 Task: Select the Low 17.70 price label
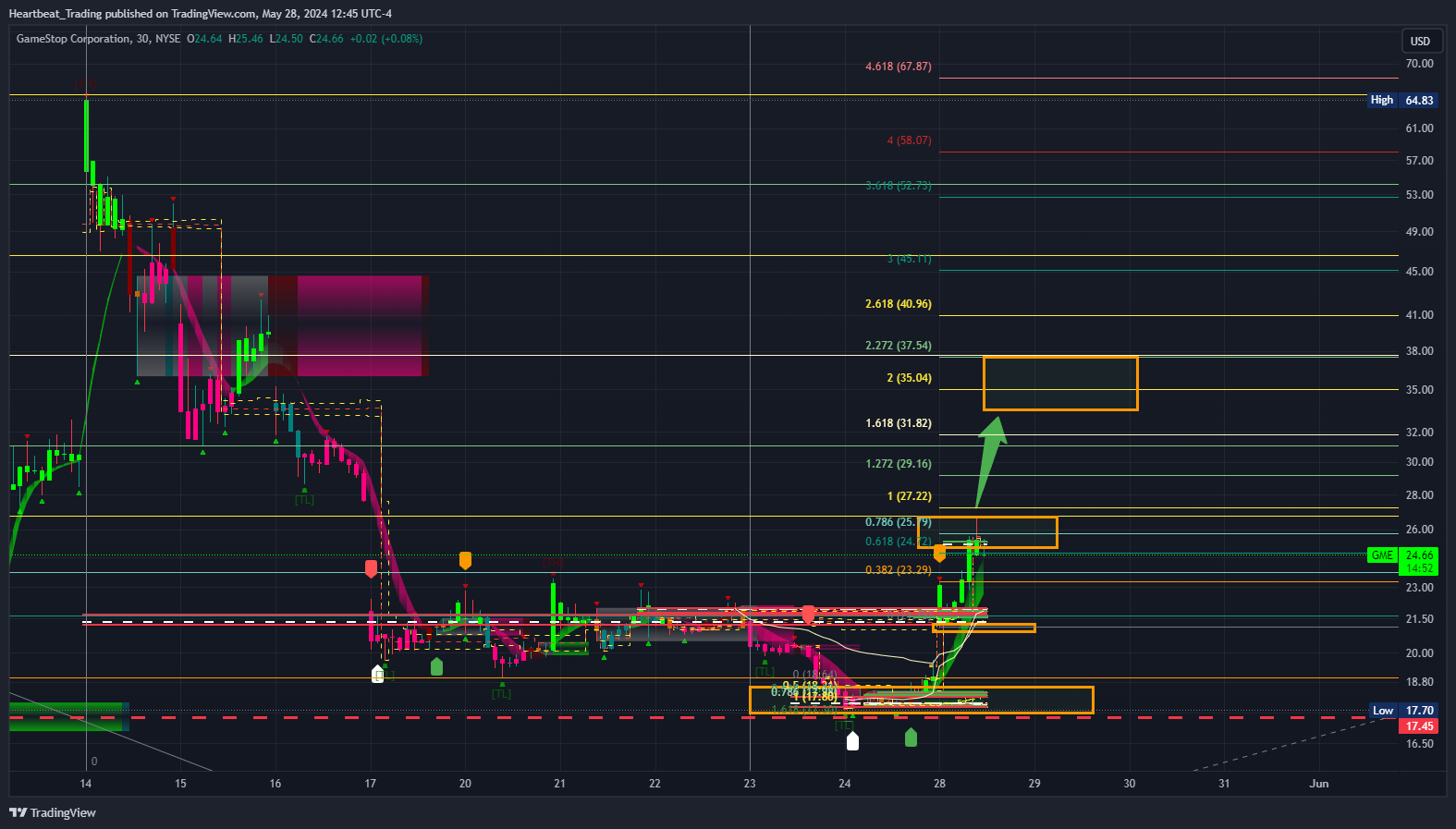pyautogui.click(x=1401, y=711)
